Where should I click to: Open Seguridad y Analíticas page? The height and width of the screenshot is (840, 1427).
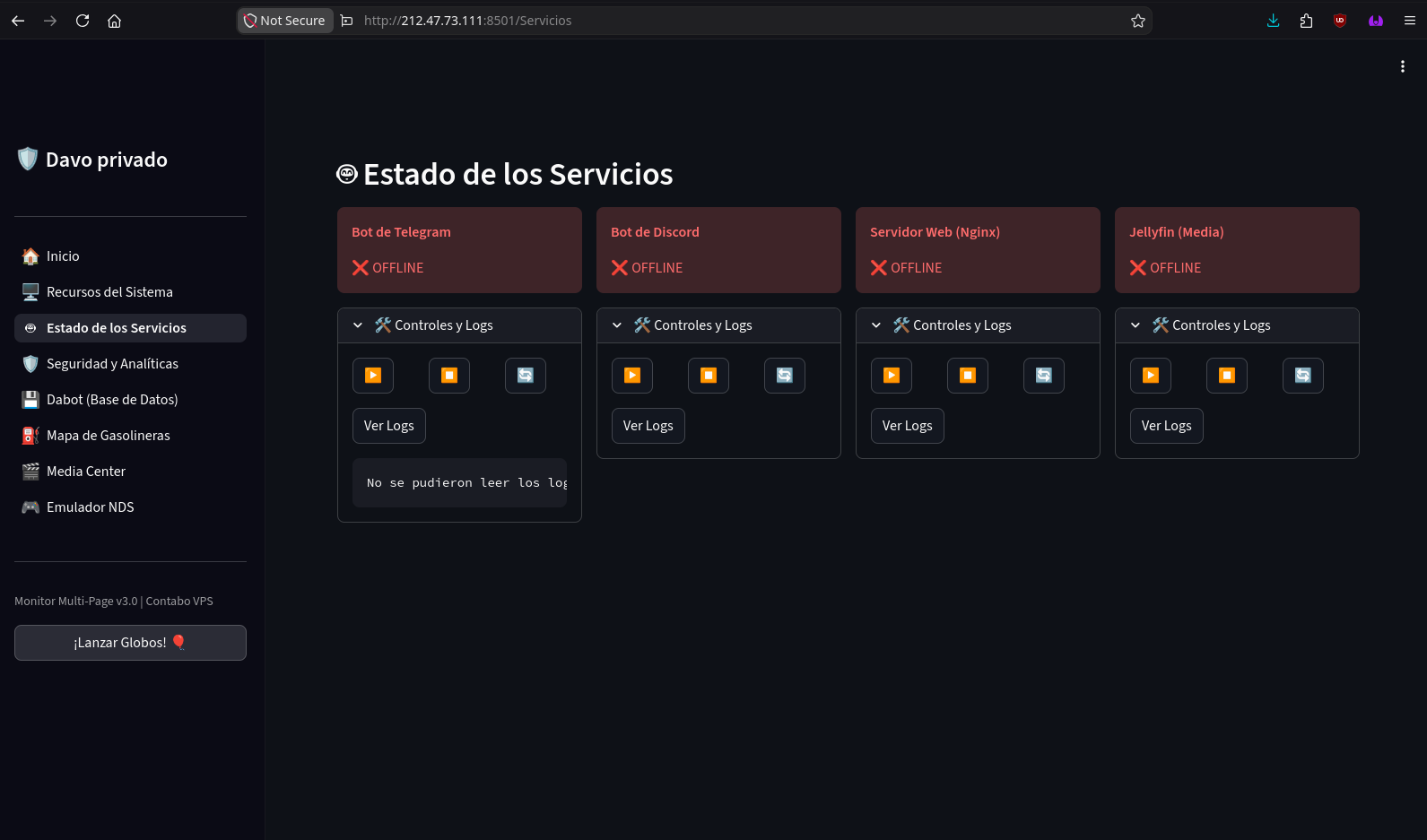[130, 364]
